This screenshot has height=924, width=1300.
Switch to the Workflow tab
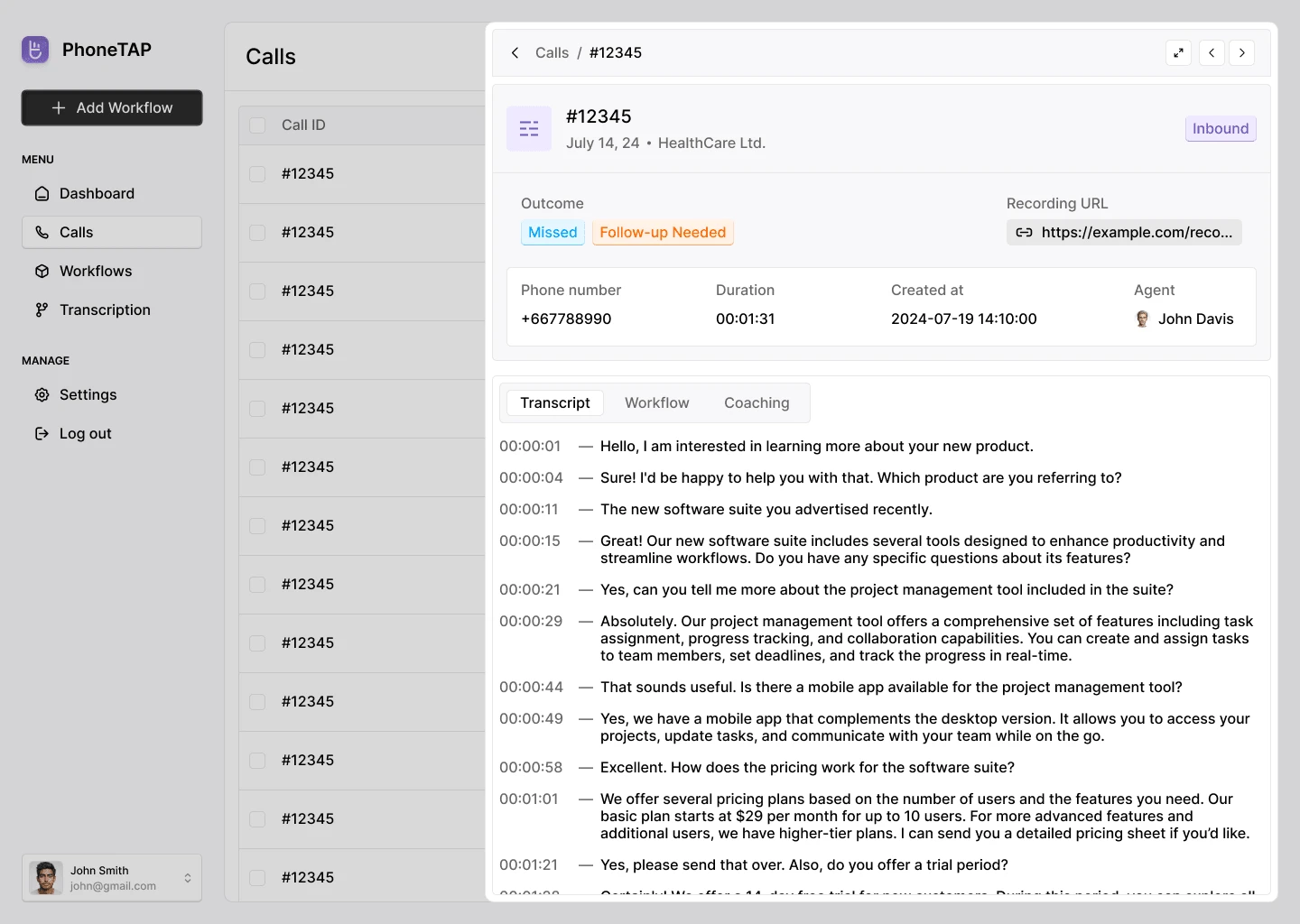(x=656, y=403)
